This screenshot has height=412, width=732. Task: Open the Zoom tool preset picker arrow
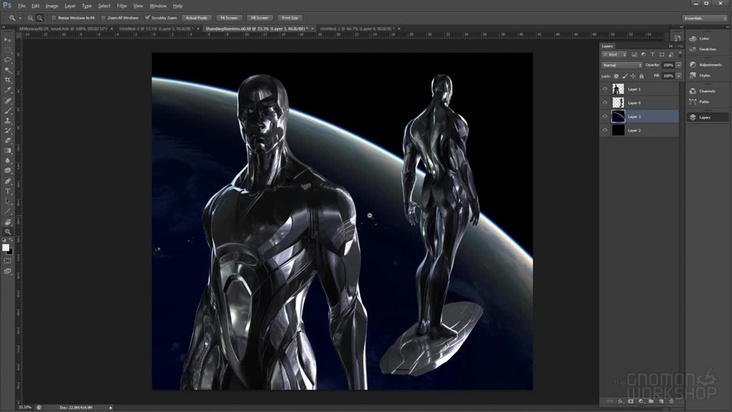20,18
